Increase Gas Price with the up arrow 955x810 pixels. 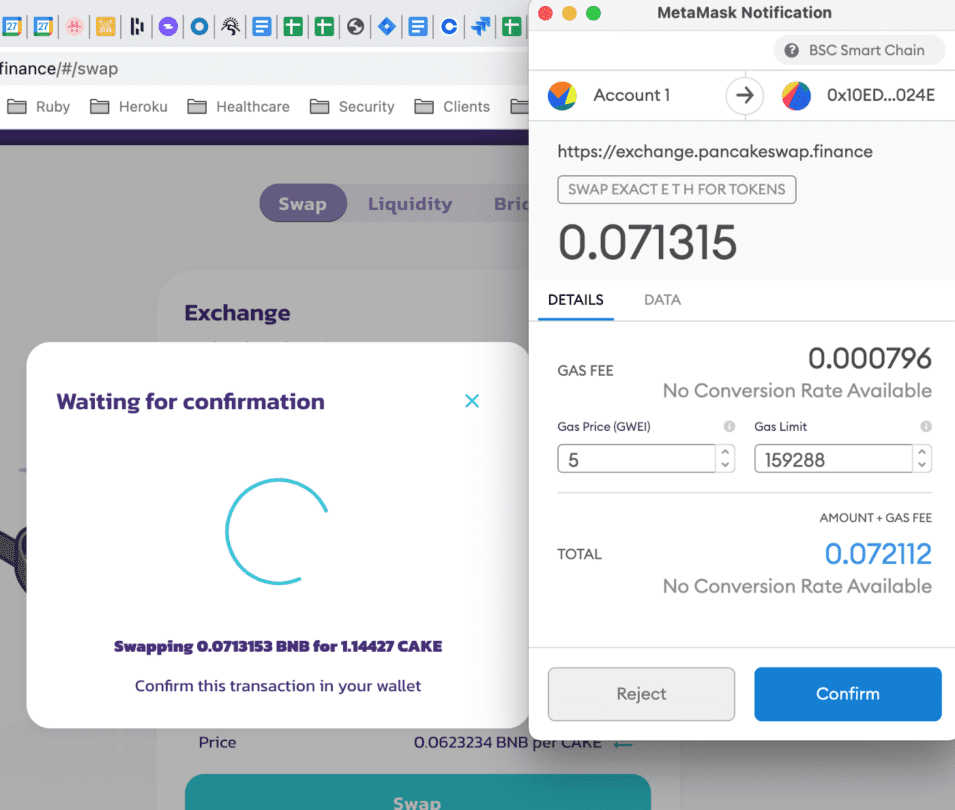click(x=725, y=452)
